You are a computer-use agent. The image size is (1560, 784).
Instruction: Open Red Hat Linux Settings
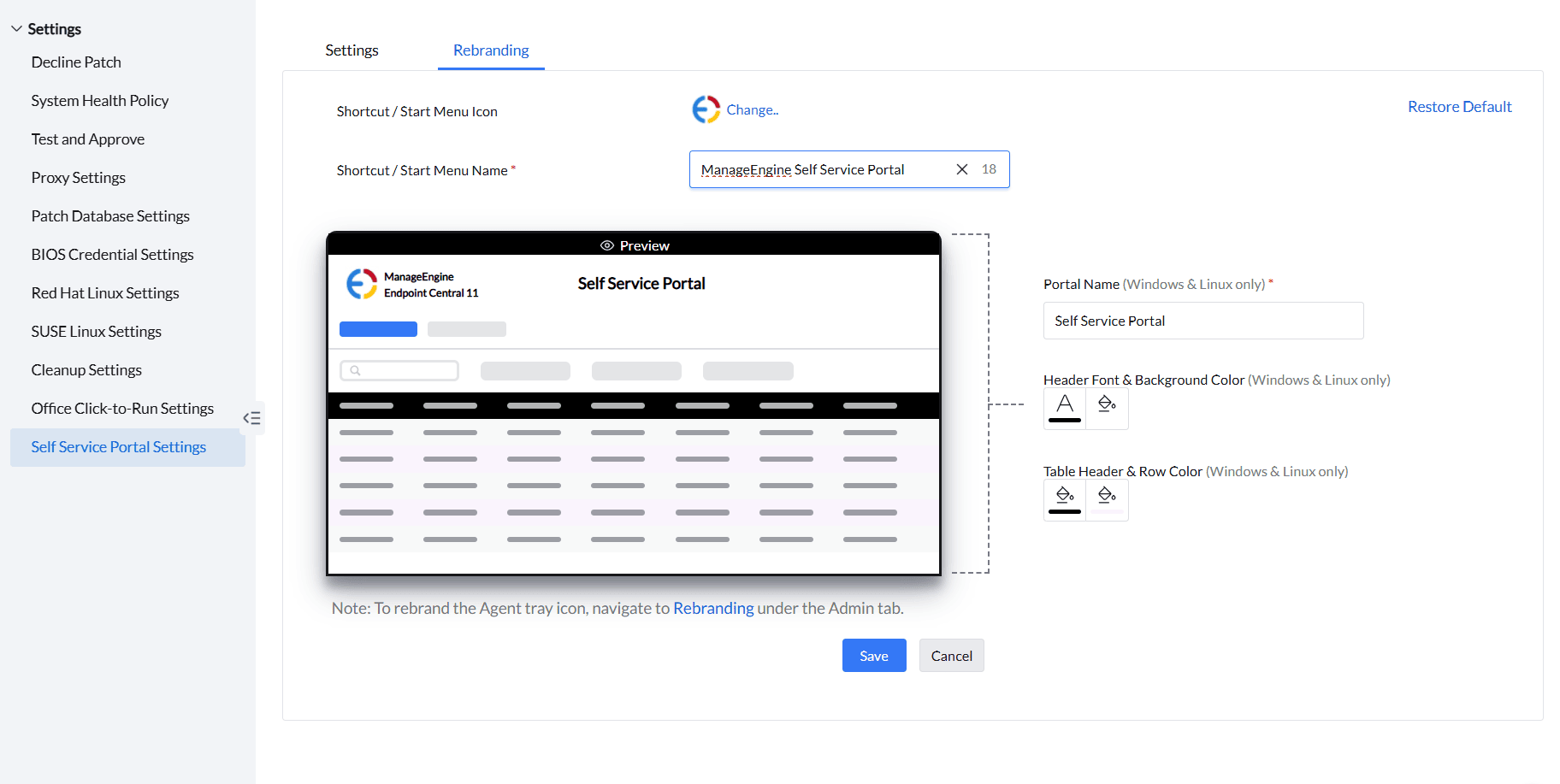[x=105, y=293]
